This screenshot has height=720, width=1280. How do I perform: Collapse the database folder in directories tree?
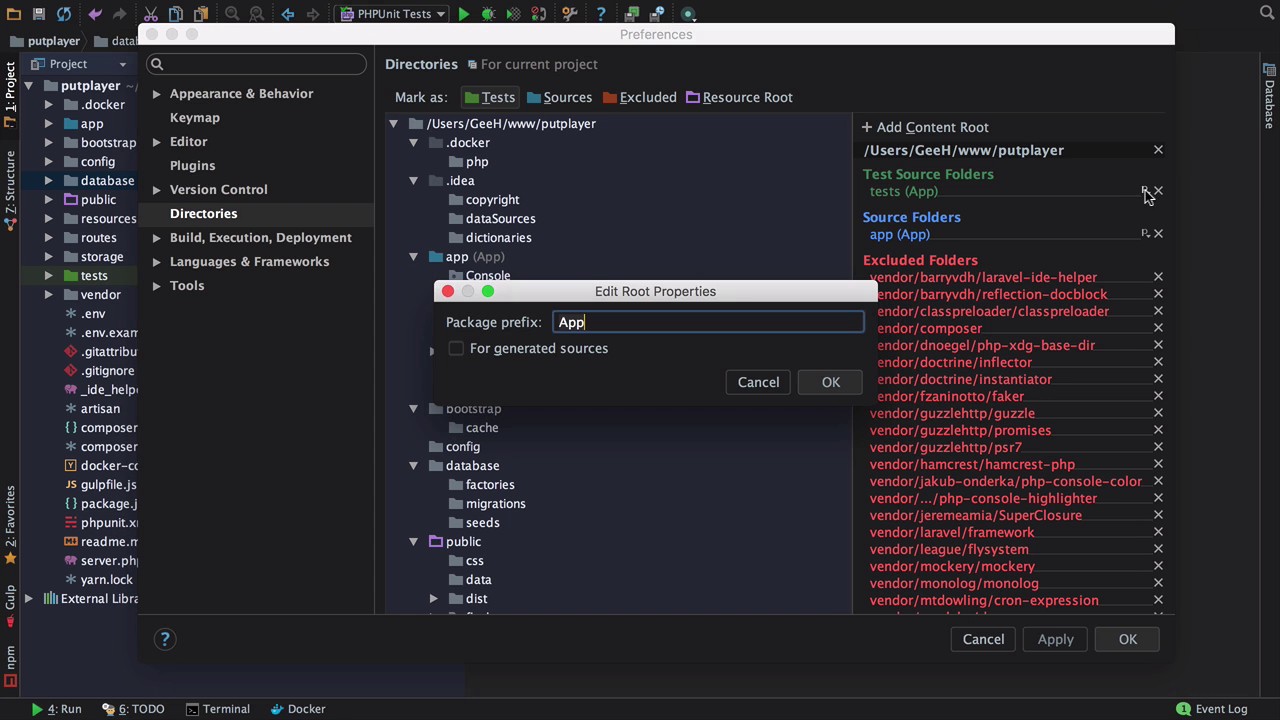click(x=413, y=466)
